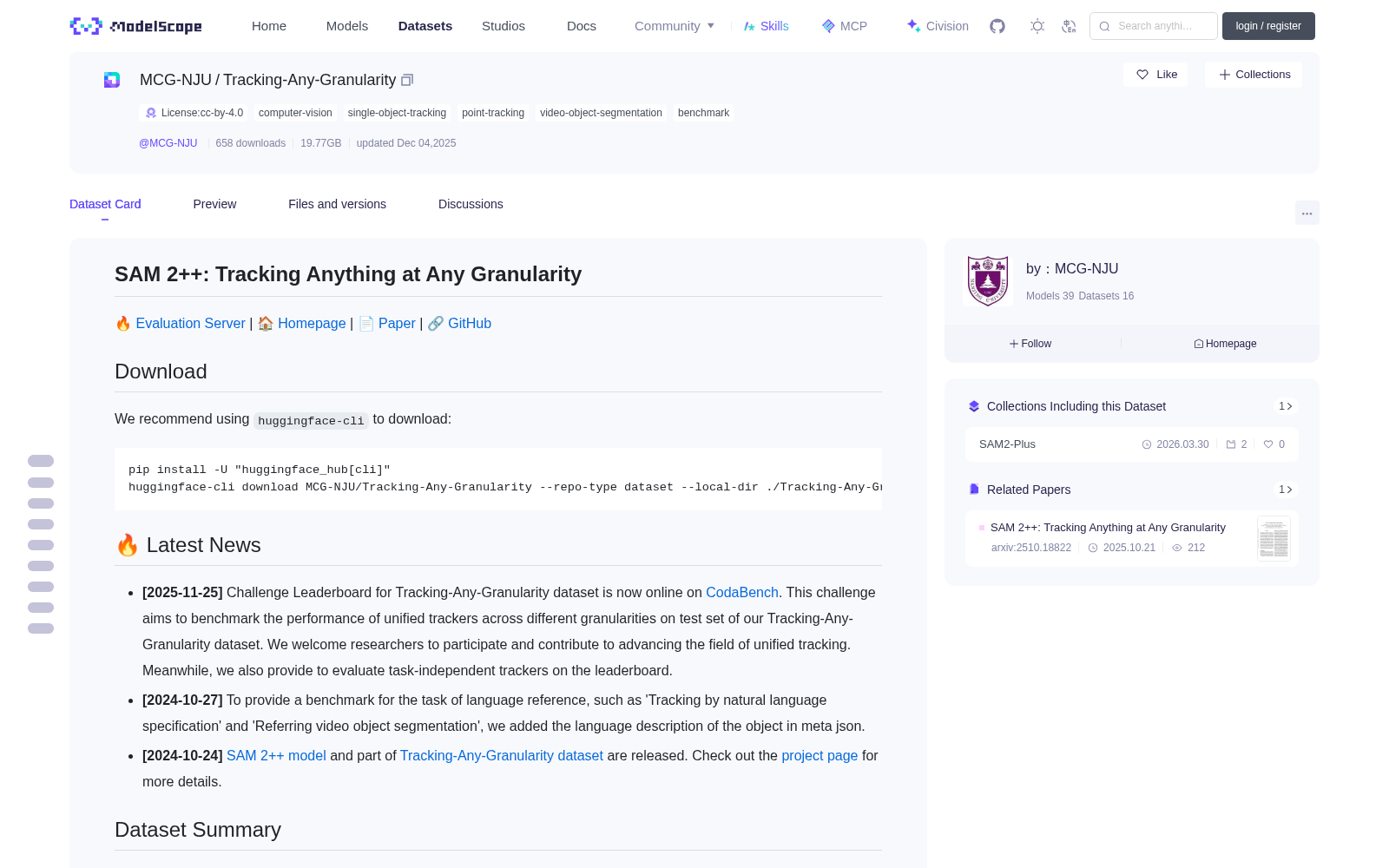Follow the MCG-NJU organization
Screen dimensions: 1389x868
[1030, 344]
